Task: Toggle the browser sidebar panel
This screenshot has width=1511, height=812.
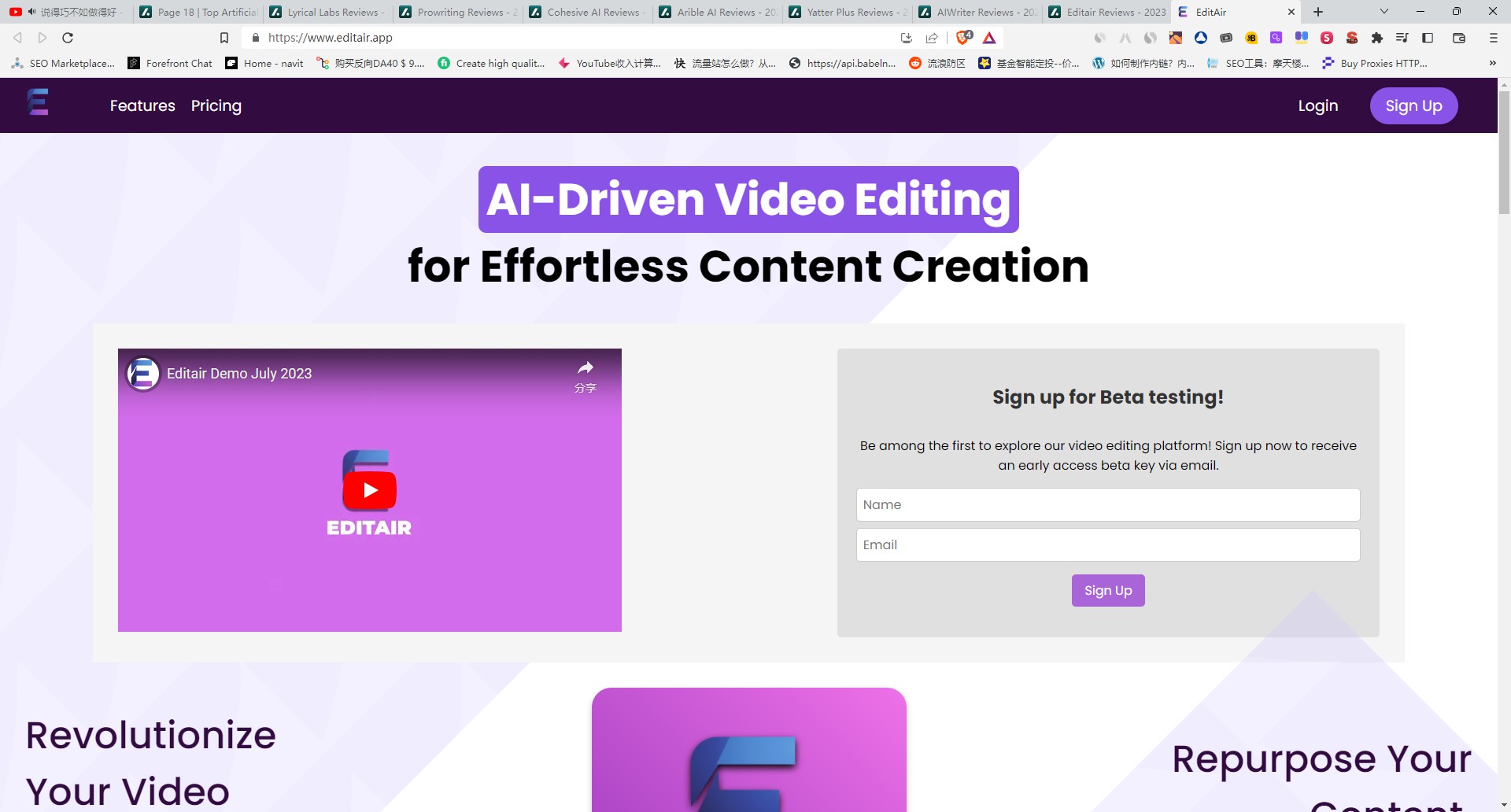Action: coord(1428,38)
